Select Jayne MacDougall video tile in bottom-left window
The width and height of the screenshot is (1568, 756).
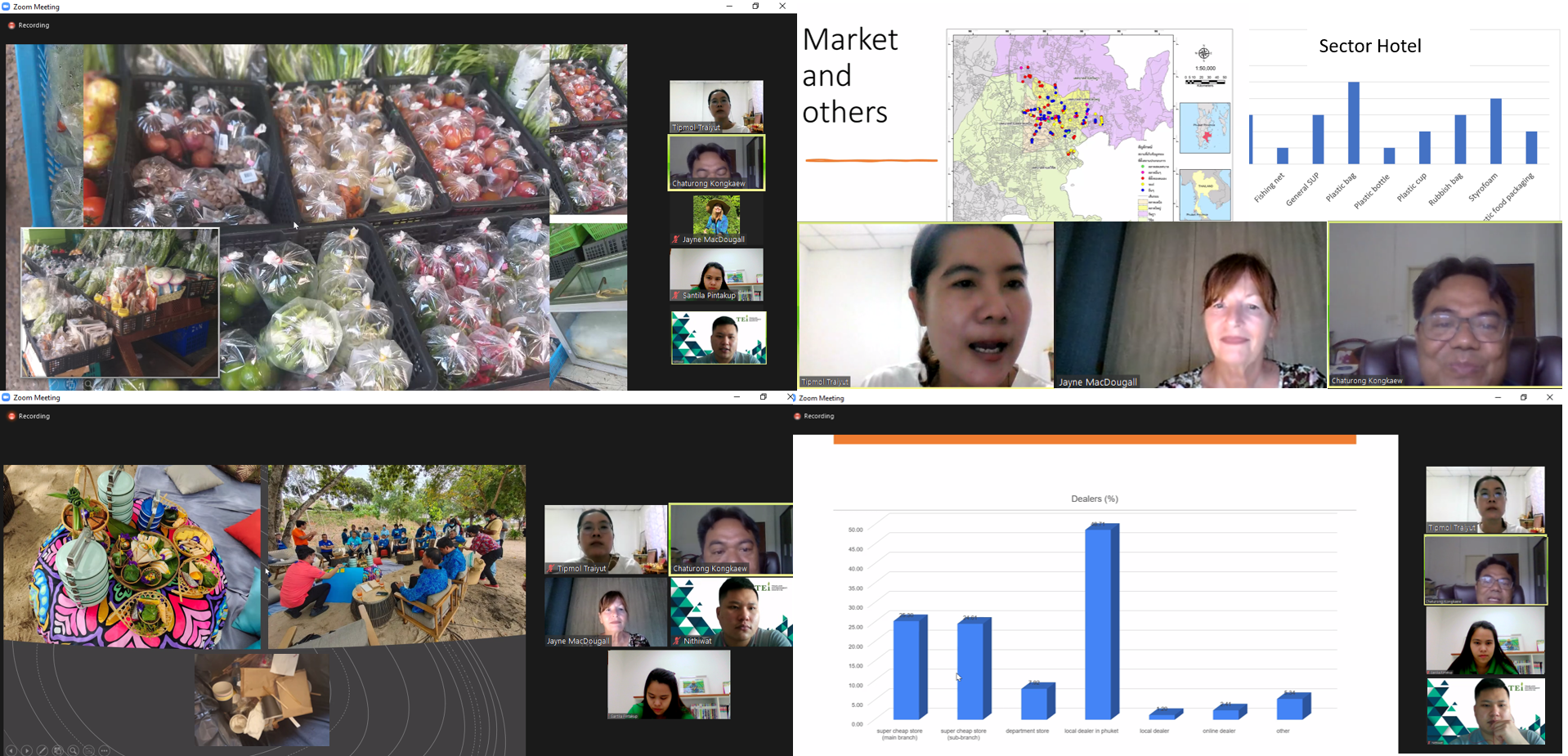606,612
